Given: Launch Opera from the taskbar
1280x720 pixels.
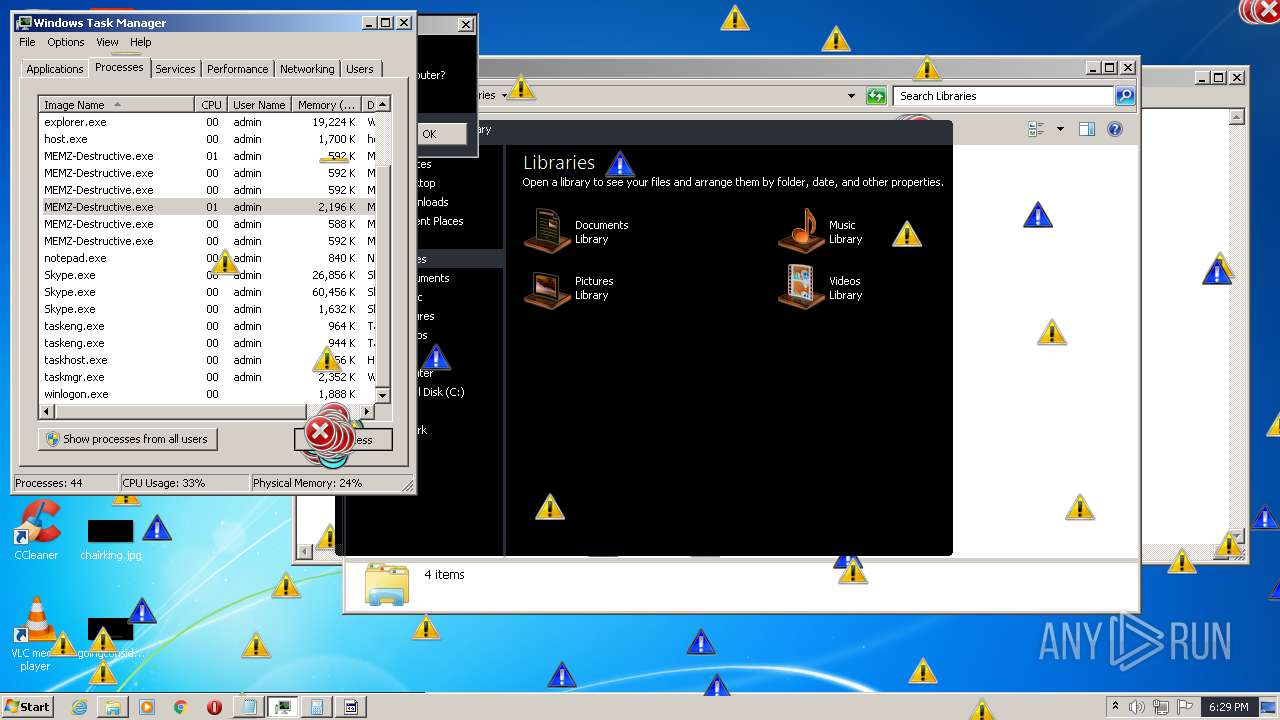Looking at the screenshot, I should click(214, 707).
